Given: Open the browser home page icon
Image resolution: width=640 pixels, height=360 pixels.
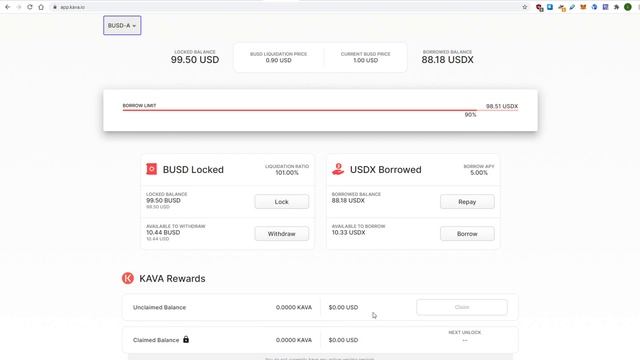Looking at the screenshot, I should tap(41, 7).
